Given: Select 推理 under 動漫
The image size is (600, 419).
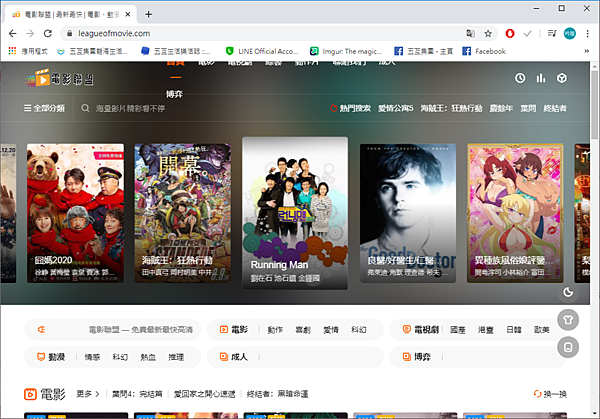Looking at the screenshot, I should pos(176,357).
